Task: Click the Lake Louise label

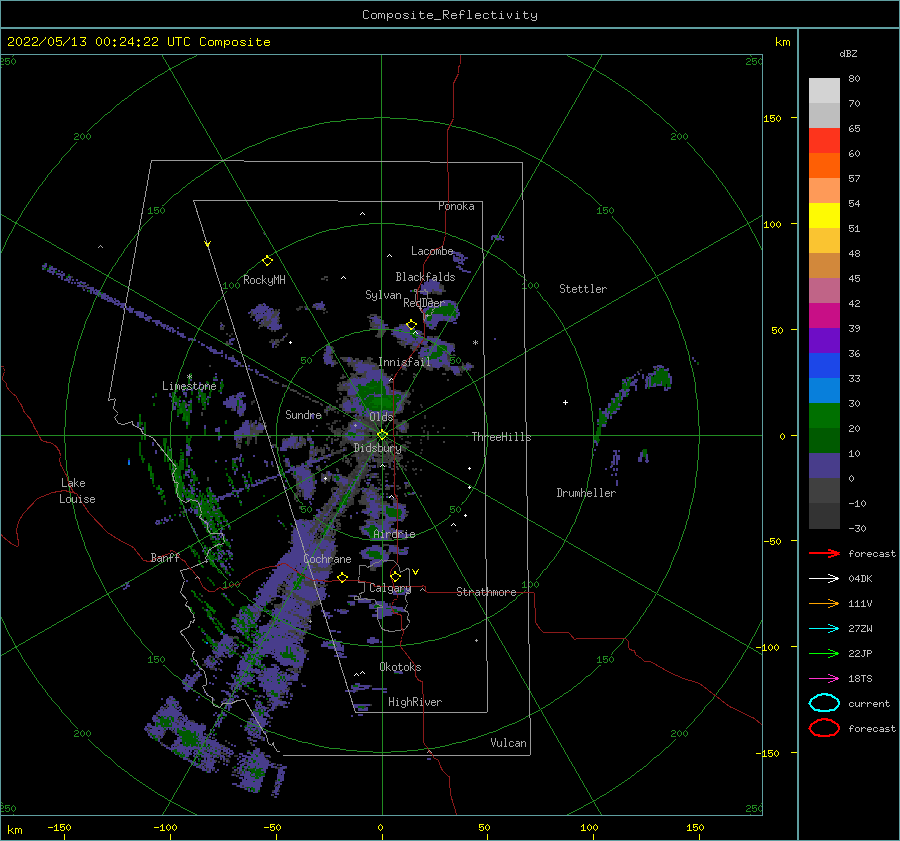Action: pos(77,491)
